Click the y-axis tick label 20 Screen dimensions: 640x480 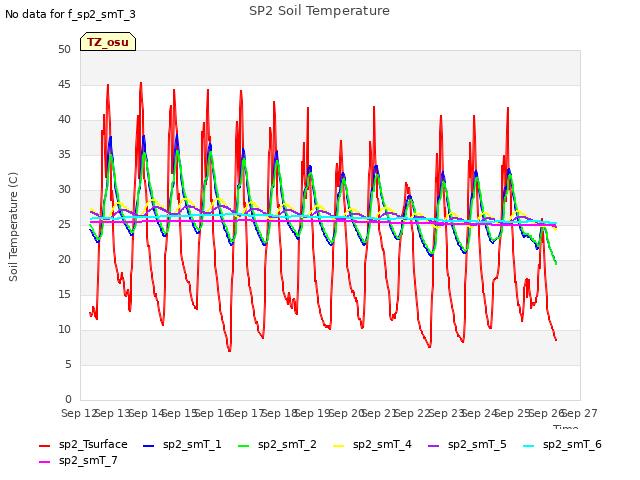[x=64, y=260]
